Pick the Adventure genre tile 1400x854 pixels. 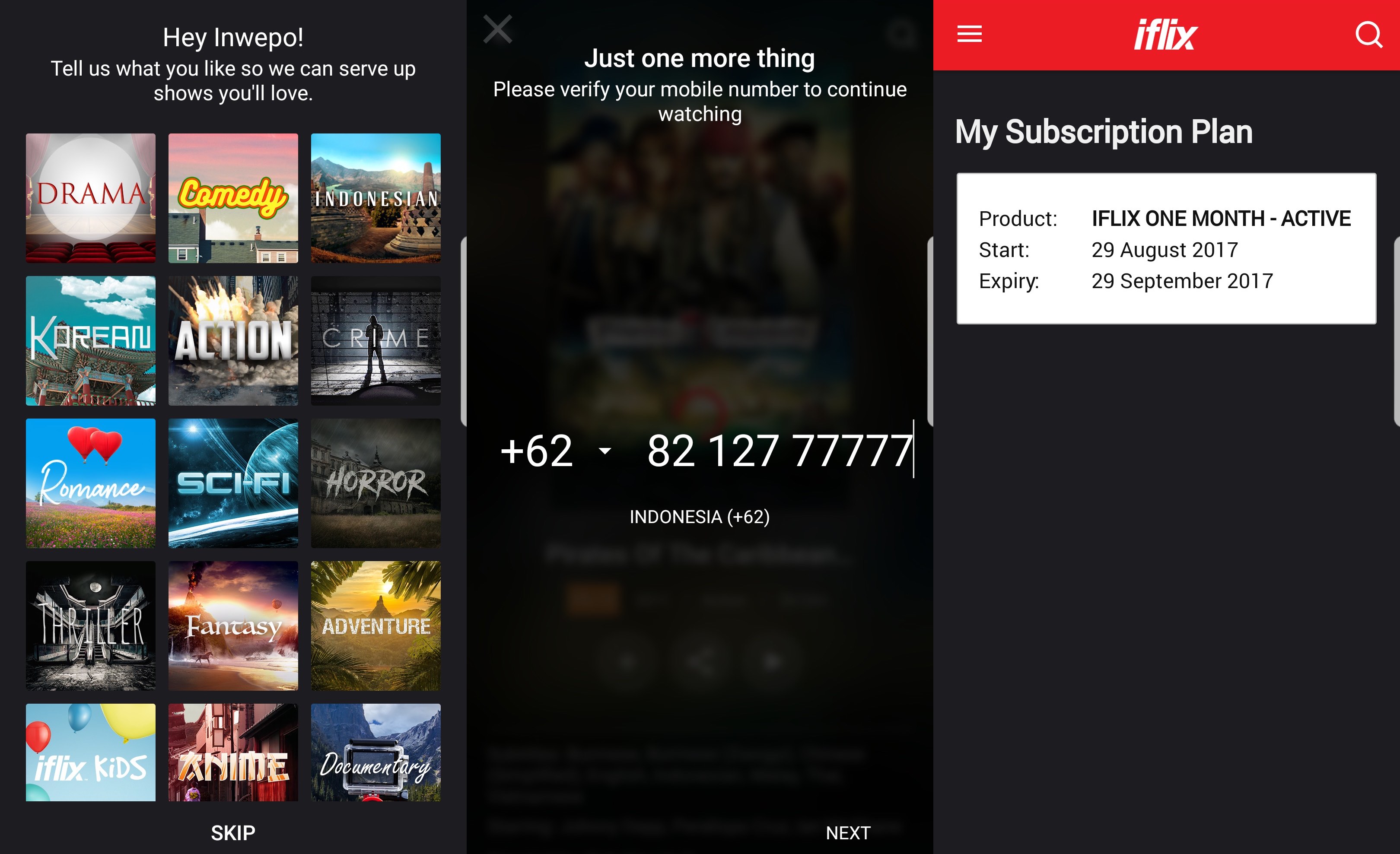375,625
